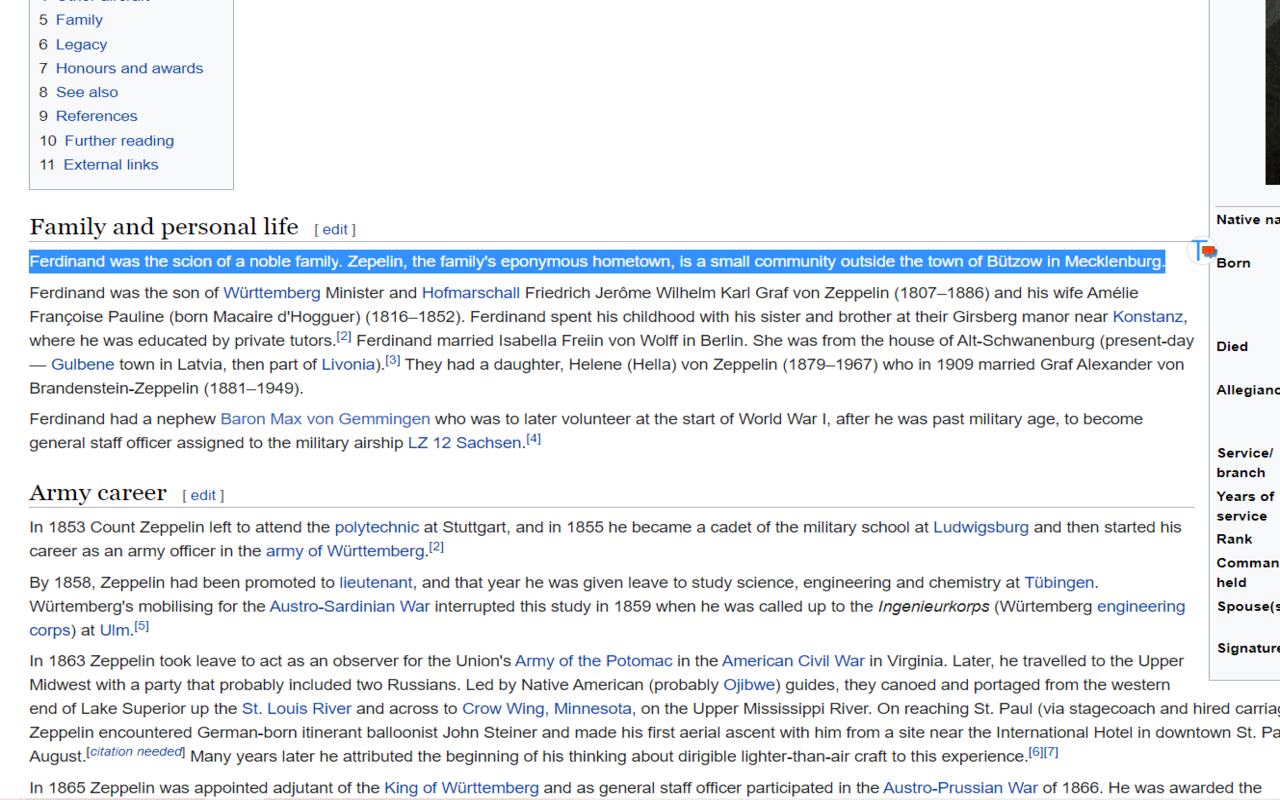Open citation footnote 4 after Sachsen
1280x800 pixels.
[533, 439]
